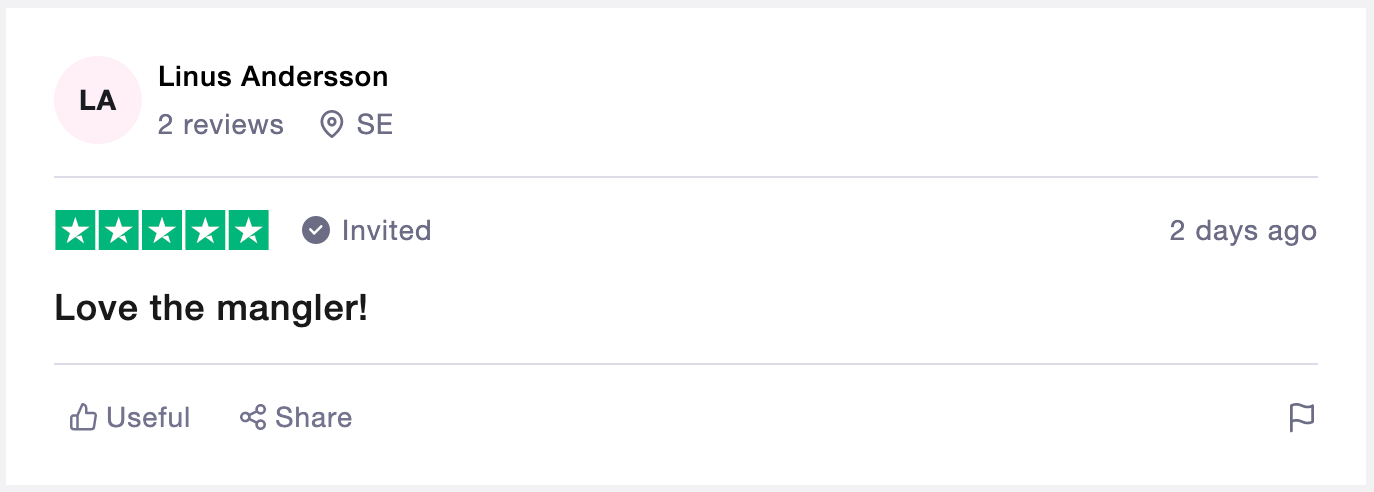Click the share network icon
Image resolution: width=1374 pixels, height=492 pixels.
[253, 417]
